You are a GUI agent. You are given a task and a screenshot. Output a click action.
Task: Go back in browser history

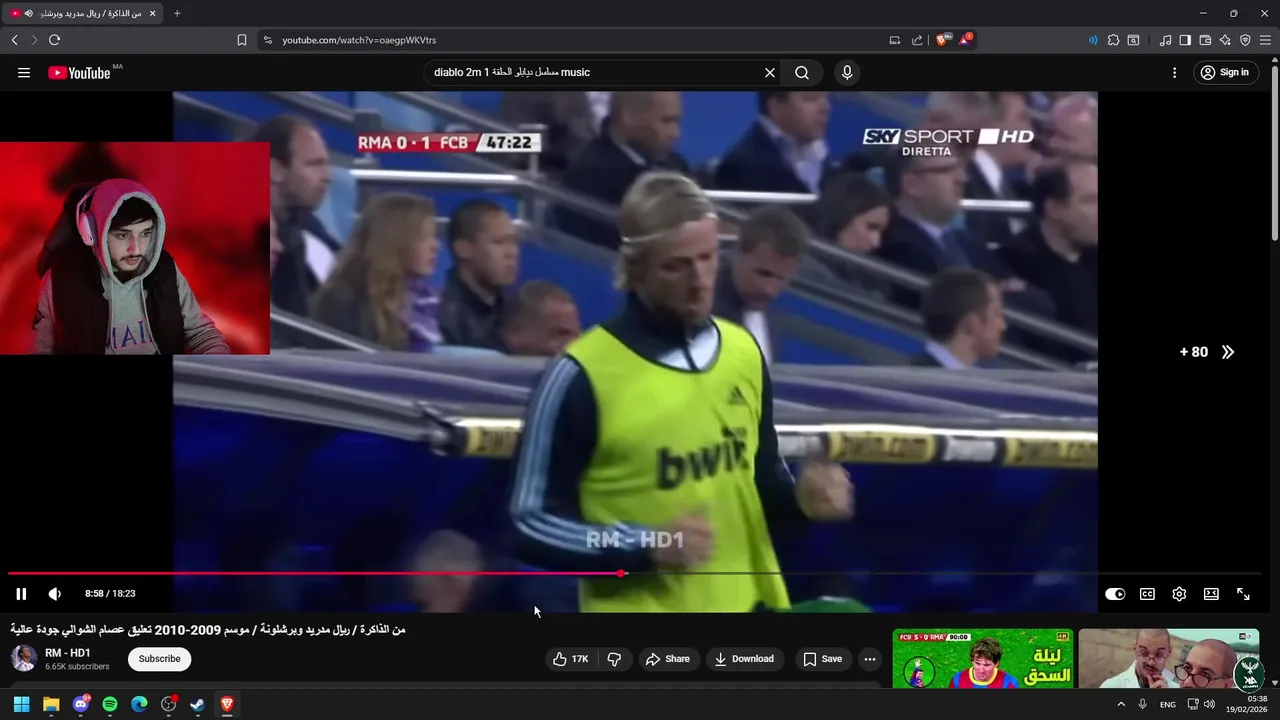pos(14,40)
